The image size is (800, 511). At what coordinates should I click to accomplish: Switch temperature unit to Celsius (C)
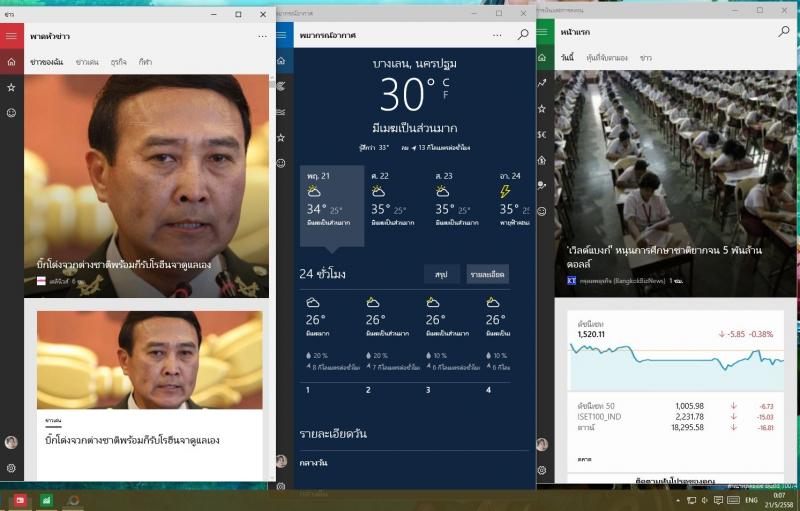coord(446,81)
